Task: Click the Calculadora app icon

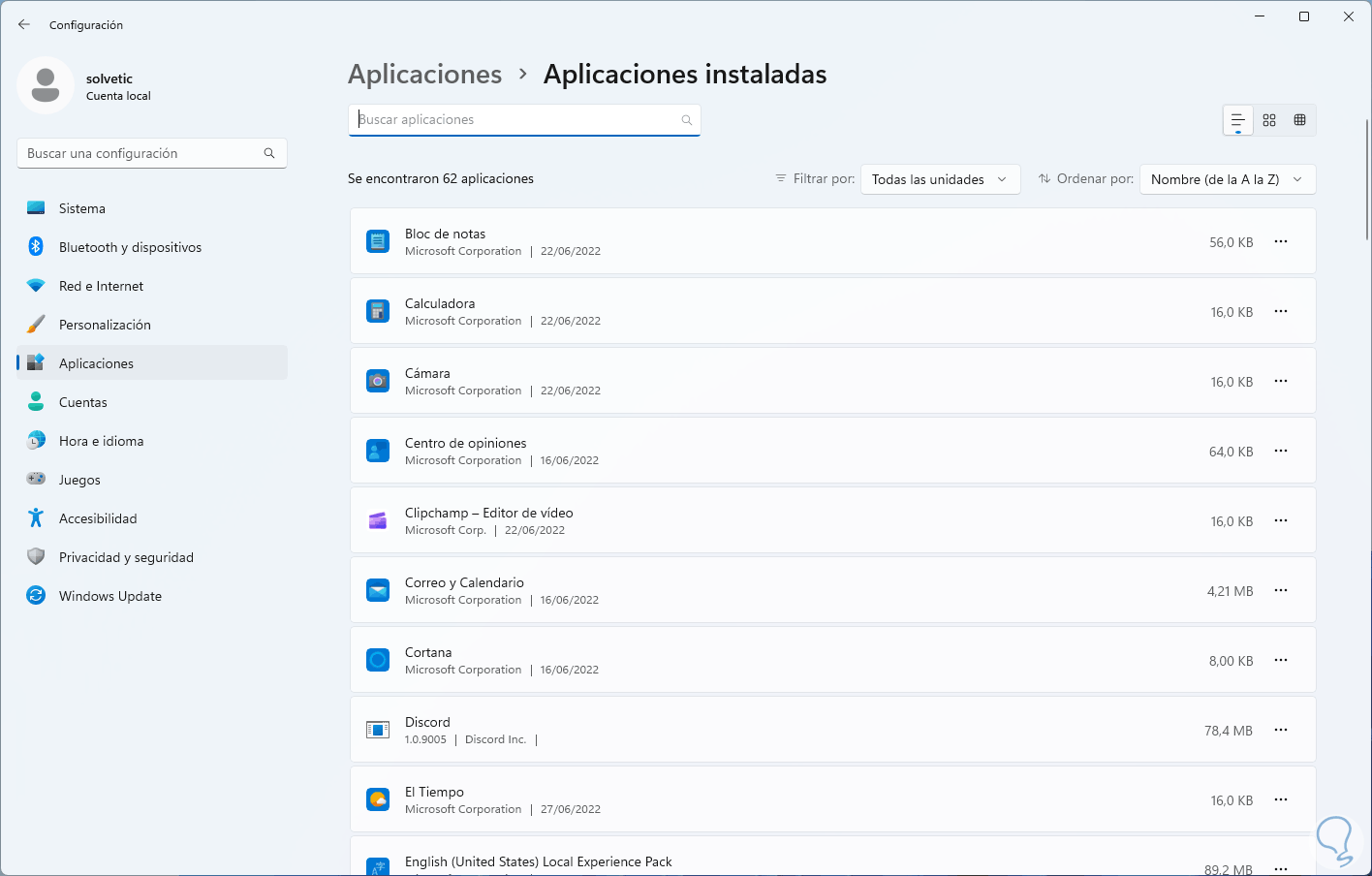Action: (378, 311)
